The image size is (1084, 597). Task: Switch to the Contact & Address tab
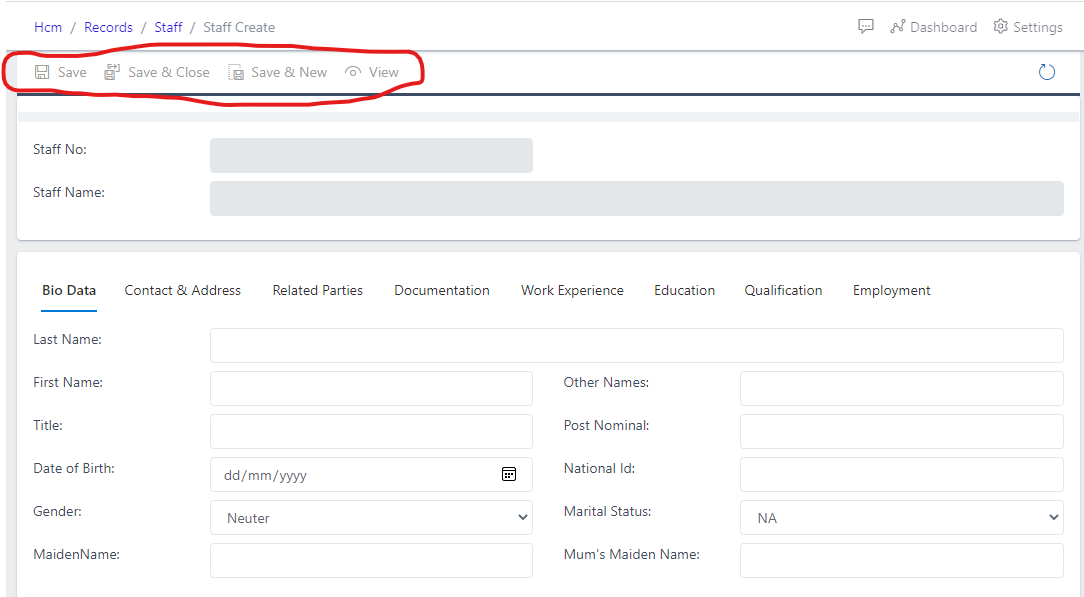click(183, 290)
